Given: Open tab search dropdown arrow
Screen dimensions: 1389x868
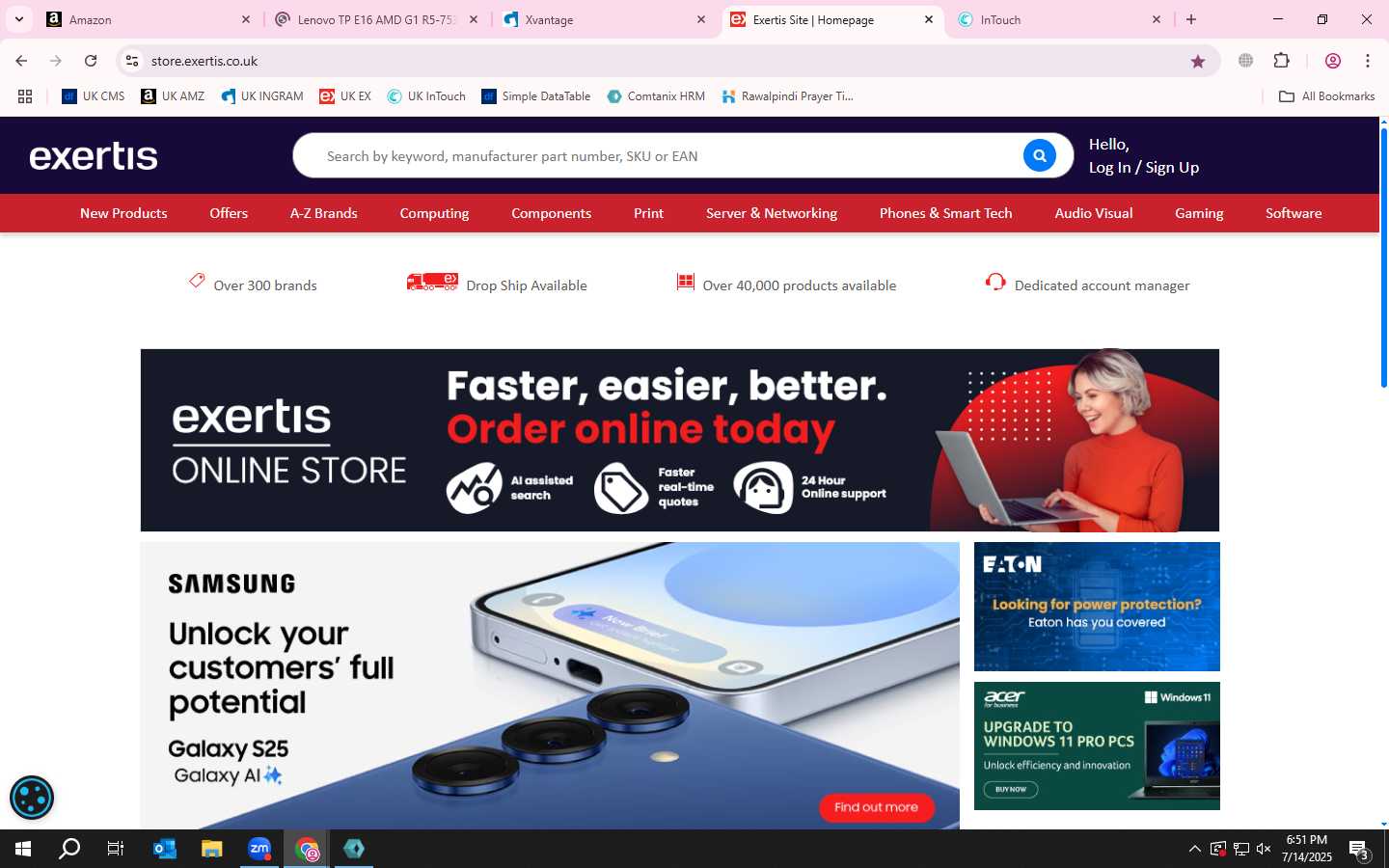Looking at the screenshot, I should [19, 19].
